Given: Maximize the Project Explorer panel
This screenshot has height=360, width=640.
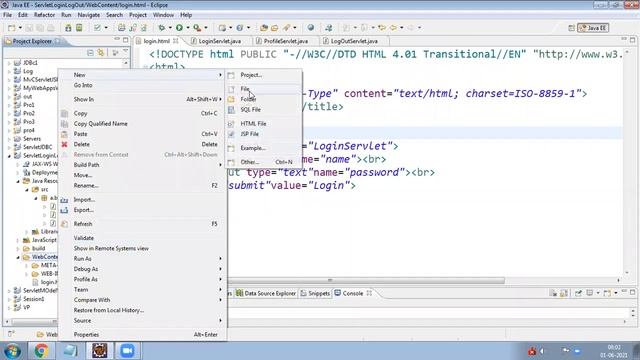Looking at the screenshot, I should click(x=126, y=40).
